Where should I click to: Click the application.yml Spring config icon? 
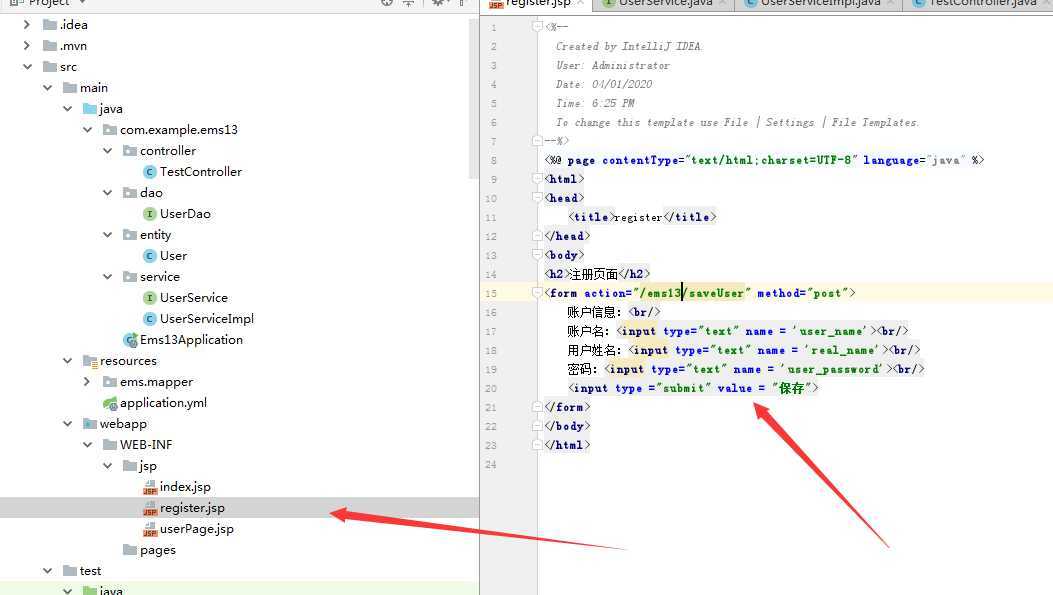tap(110, 403)
